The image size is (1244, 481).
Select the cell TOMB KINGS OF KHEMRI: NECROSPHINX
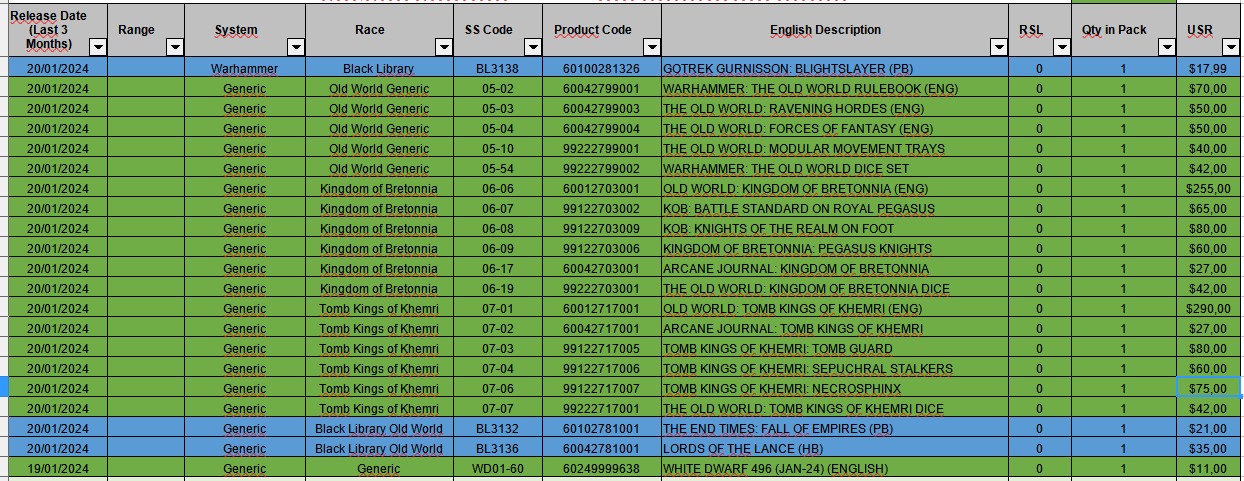pyautogui.click(x=835, y=388)
